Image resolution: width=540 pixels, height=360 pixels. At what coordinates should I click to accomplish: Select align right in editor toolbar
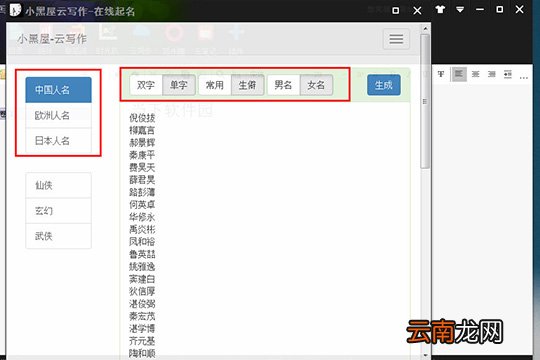(491, 74)
